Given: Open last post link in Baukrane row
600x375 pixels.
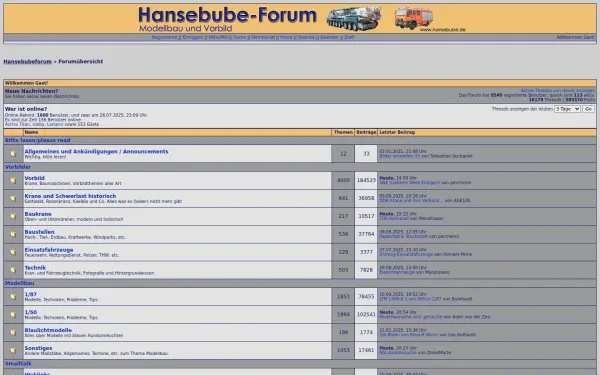Looking at the screenshot, I should click(394, 218).
